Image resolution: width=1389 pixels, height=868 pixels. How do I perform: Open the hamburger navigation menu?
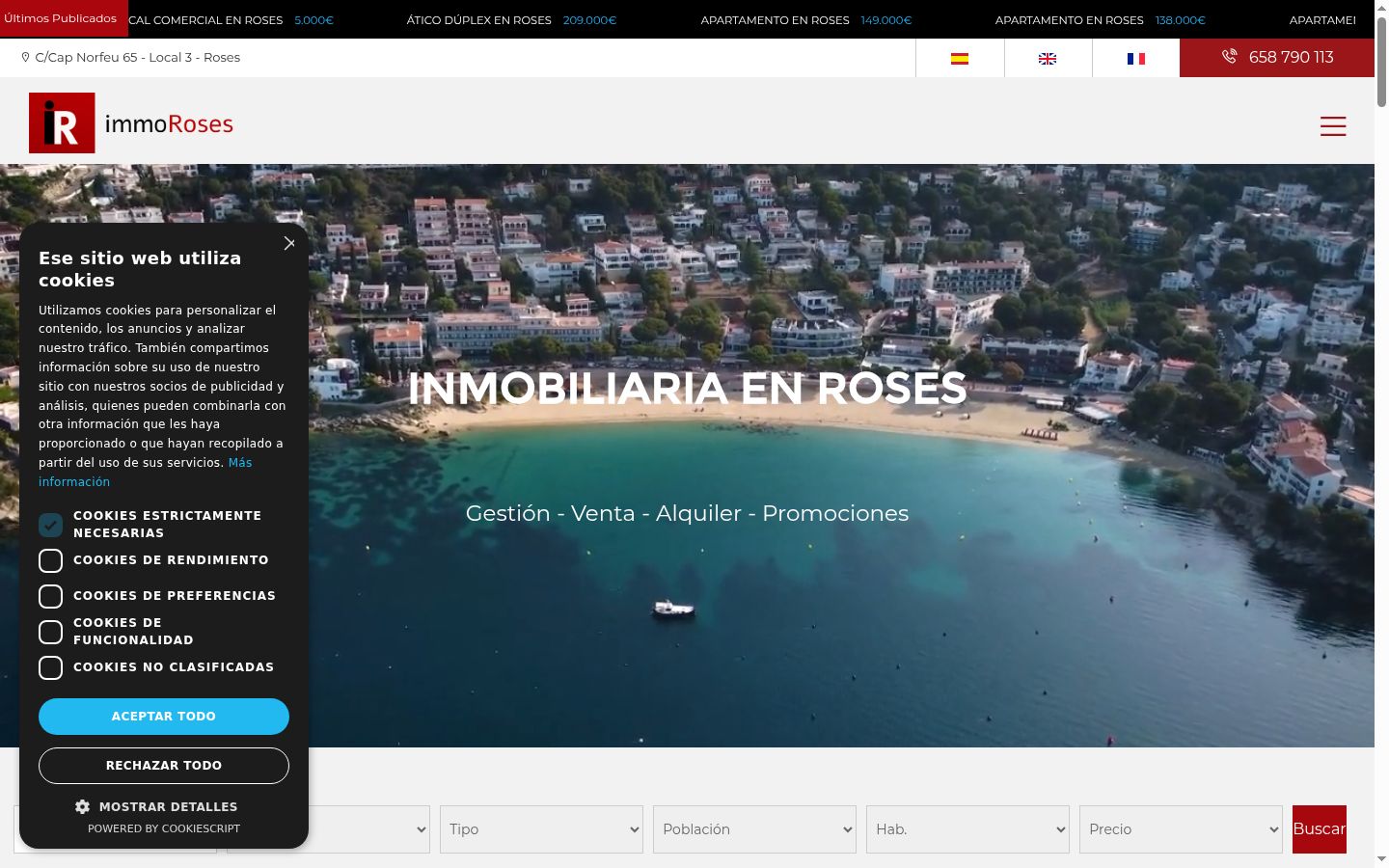(1333, 126)
